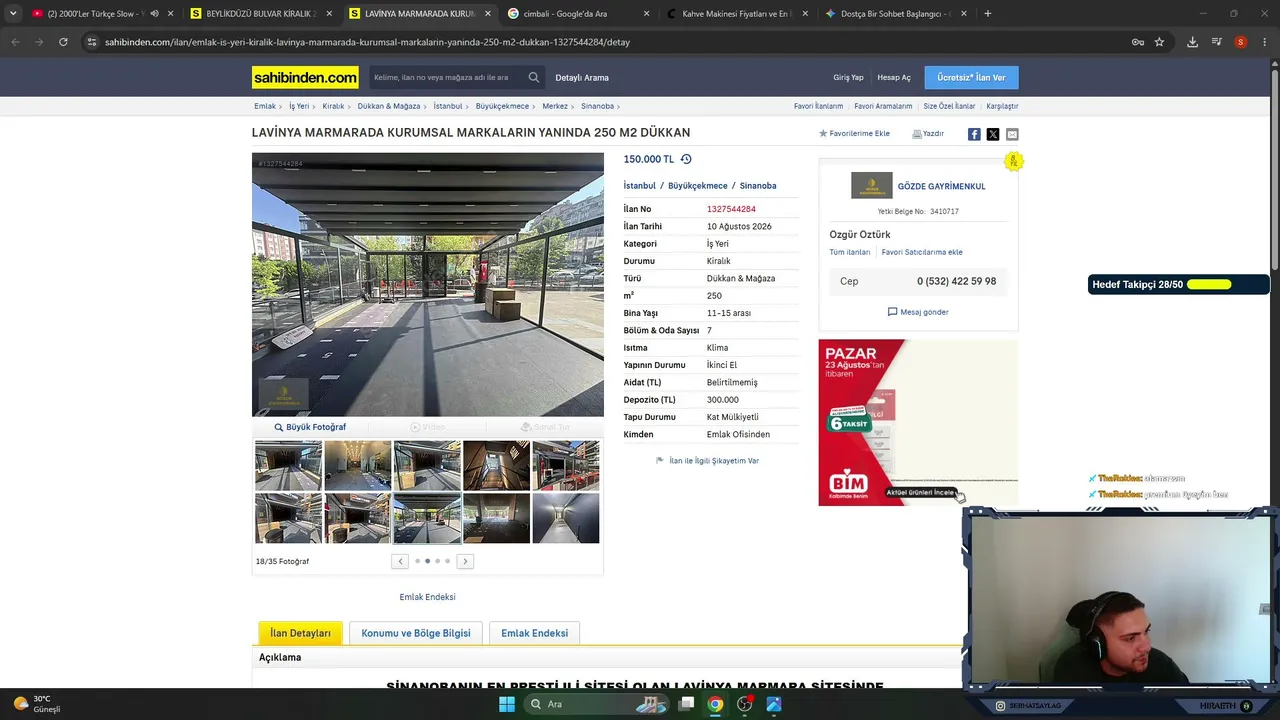Open Tüm ilanları of the seller
The height and width of the screenshot is (720, 1280).
pos(850,252)
